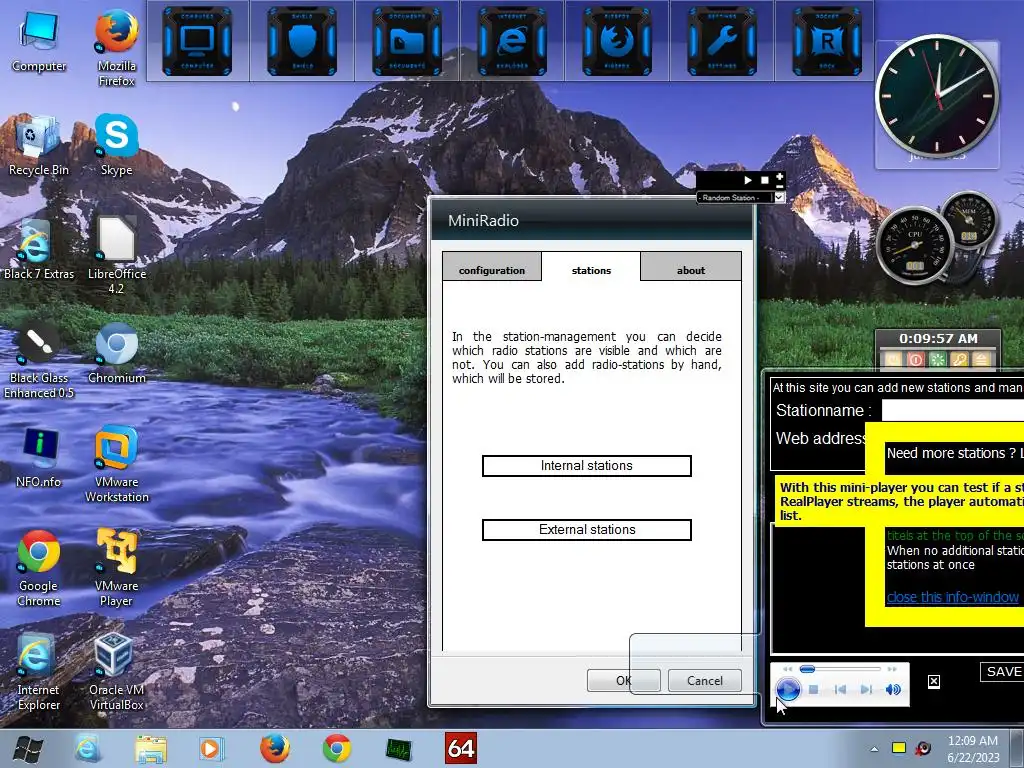Launch Chromium from the desktop
This screenshot has height=768, width=1024.
coord(116,353)
